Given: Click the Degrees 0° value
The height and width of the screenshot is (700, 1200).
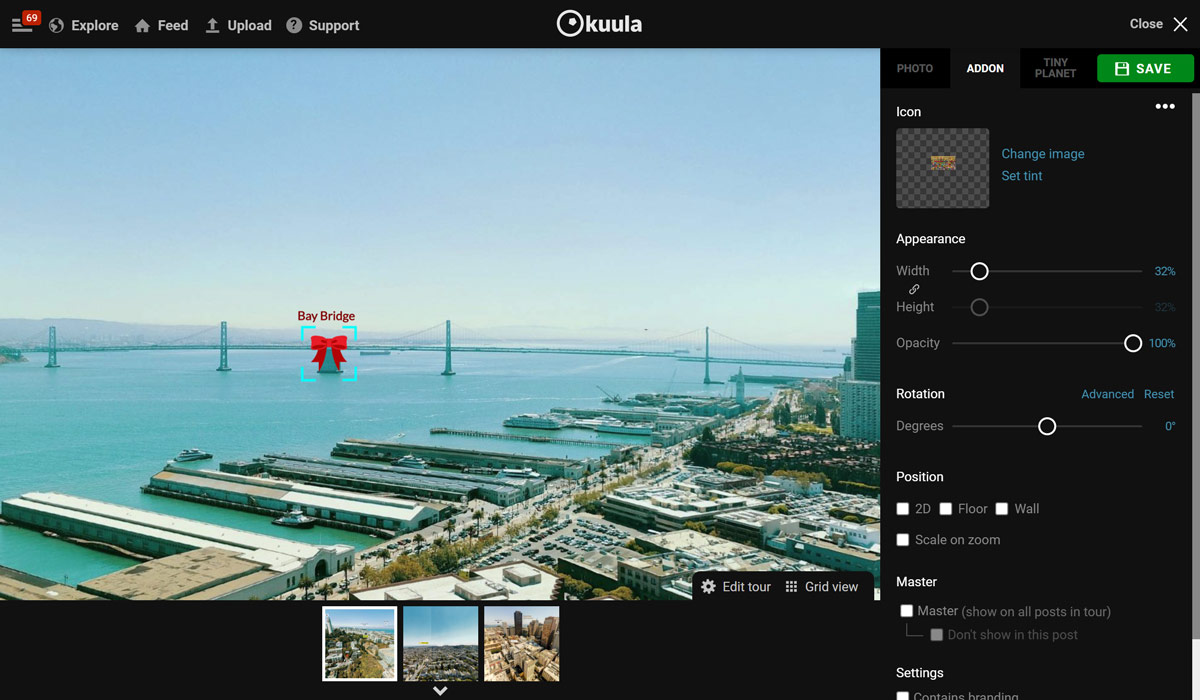Looking at the screenshot, I should coord(1170,426).
